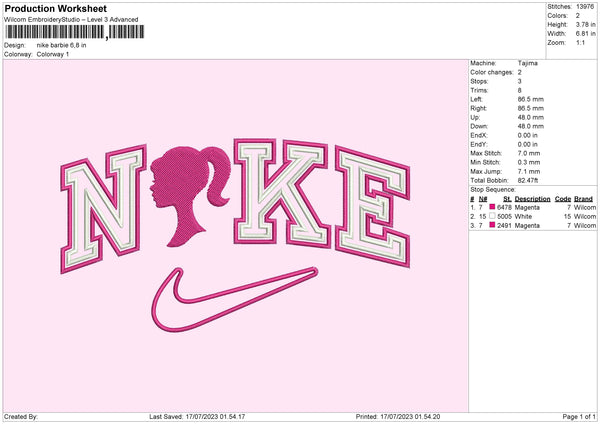The height and width of the screenshot is (424, 600).
Task: Click the Zoom value 1:1
Action: coord(580,43)
